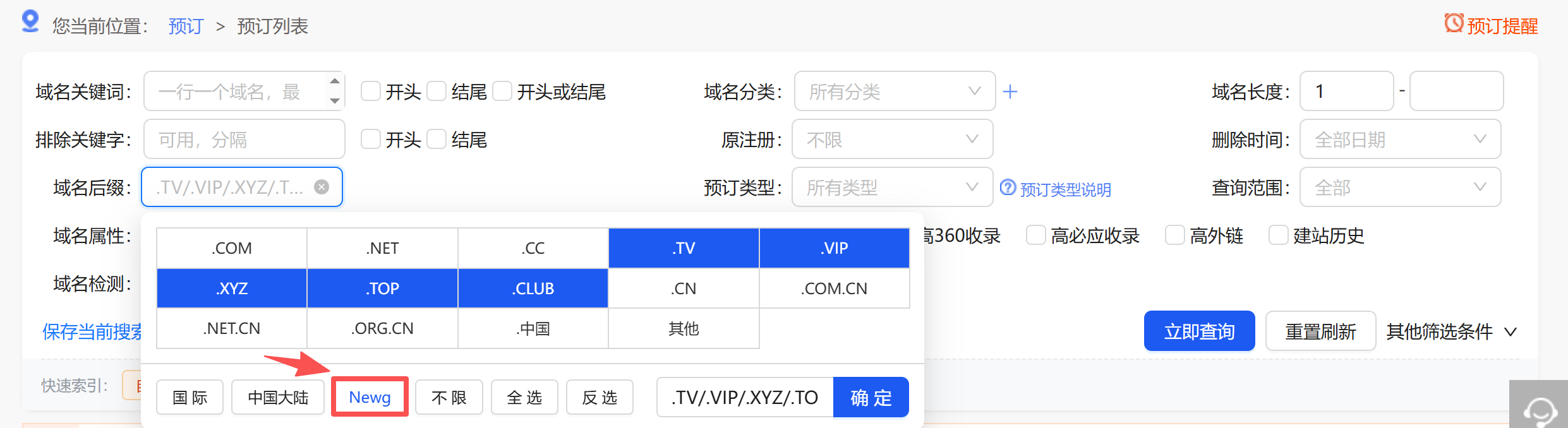Click the 中国大陆 preset button
The image size is (1568, 428).
click(278, 397)
